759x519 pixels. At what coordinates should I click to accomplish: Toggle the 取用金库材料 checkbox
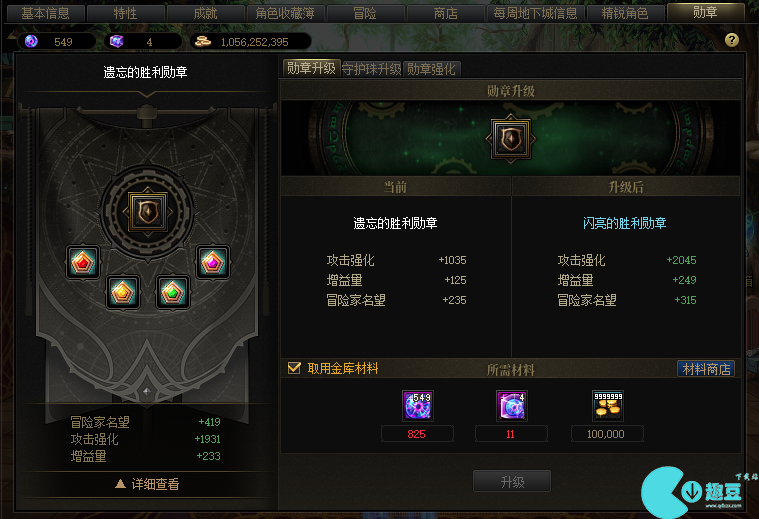pos(294,368)
